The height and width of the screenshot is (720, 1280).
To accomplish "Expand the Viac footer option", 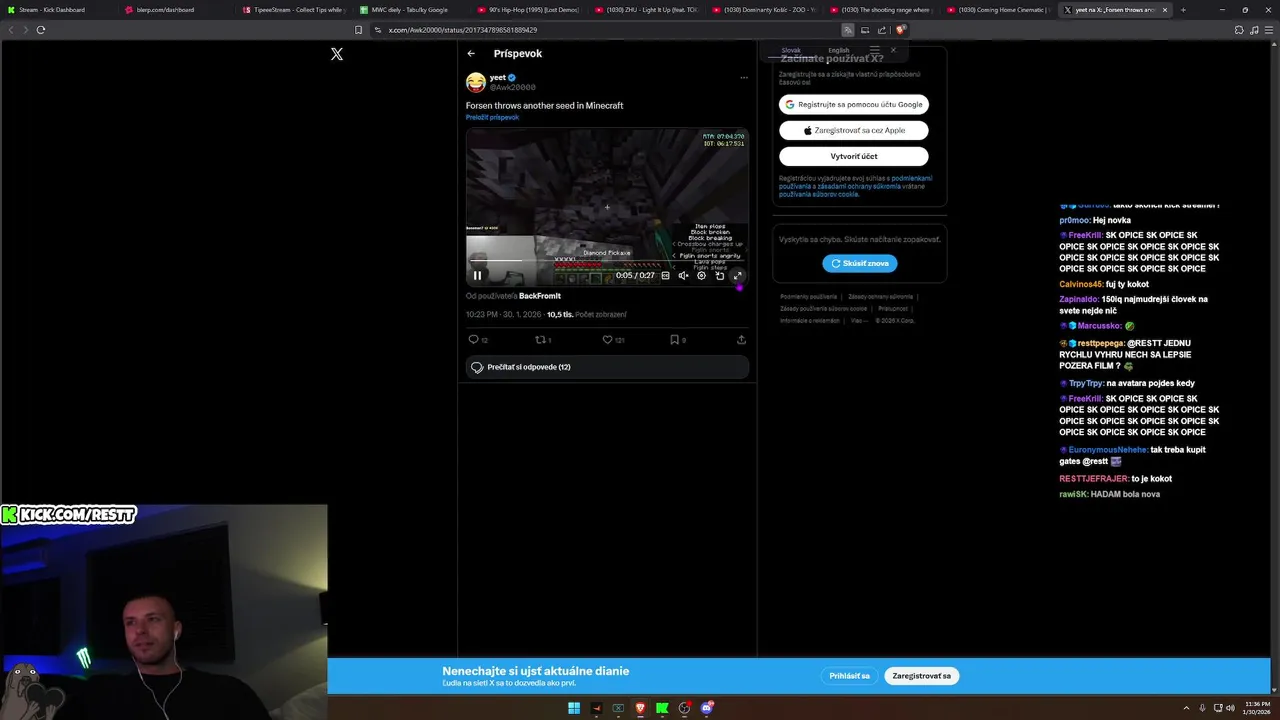I will click(x=858, y=321).
